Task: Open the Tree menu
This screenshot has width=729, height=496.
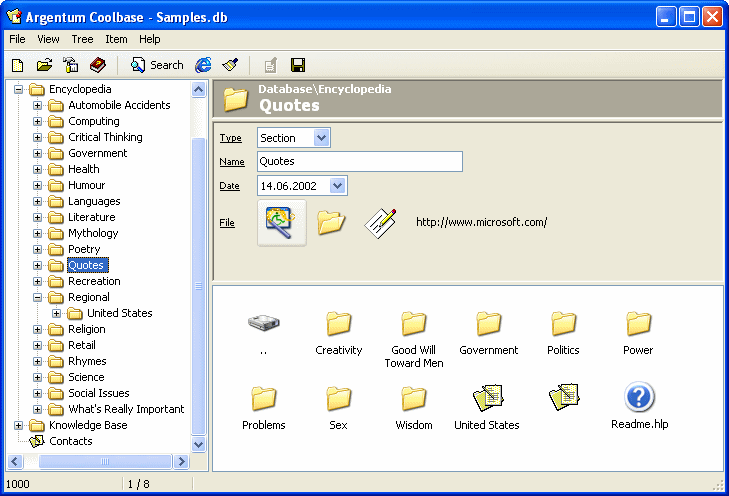Action: (82, 39)
